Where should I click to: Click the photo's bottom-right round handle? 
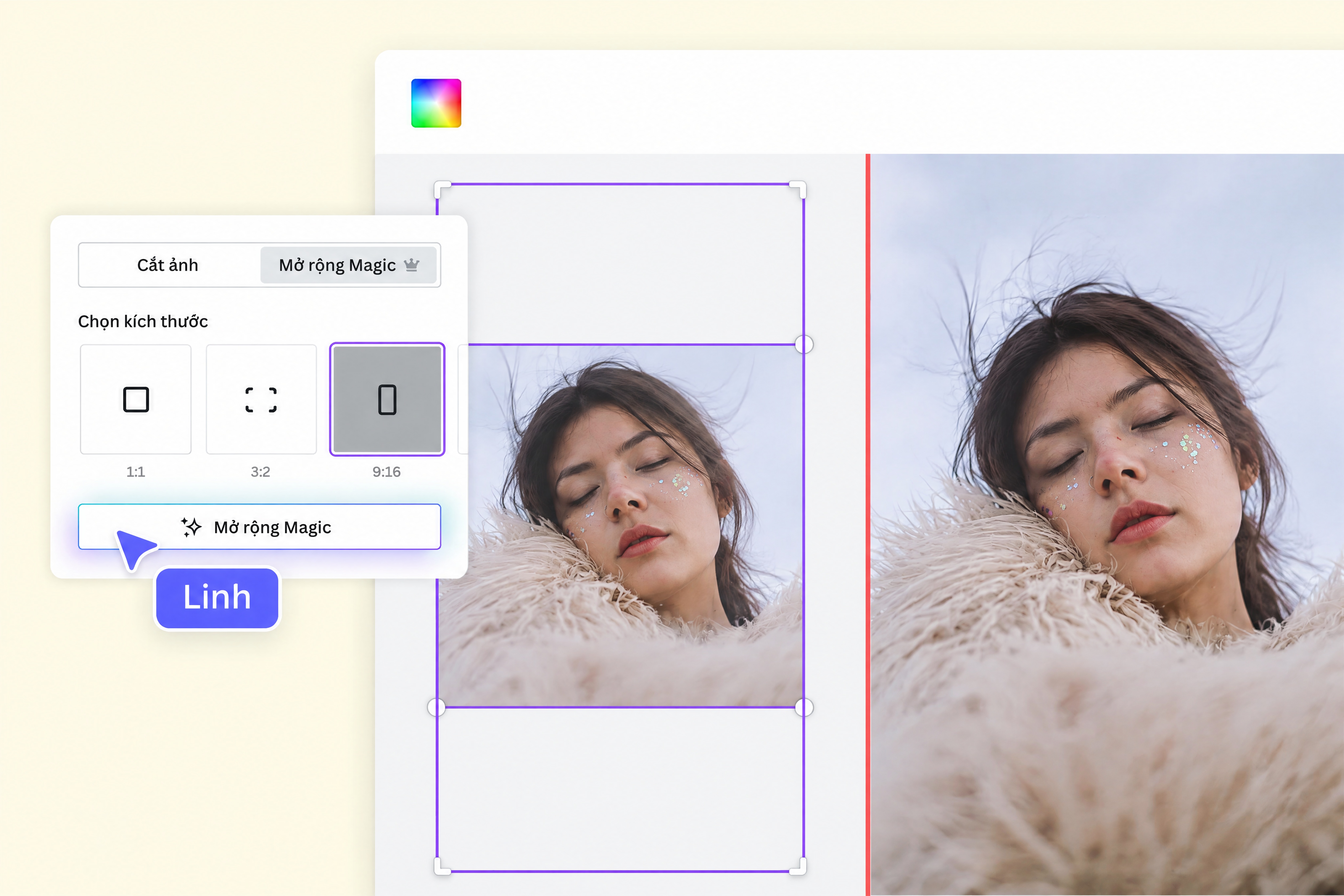click(804, 707)
